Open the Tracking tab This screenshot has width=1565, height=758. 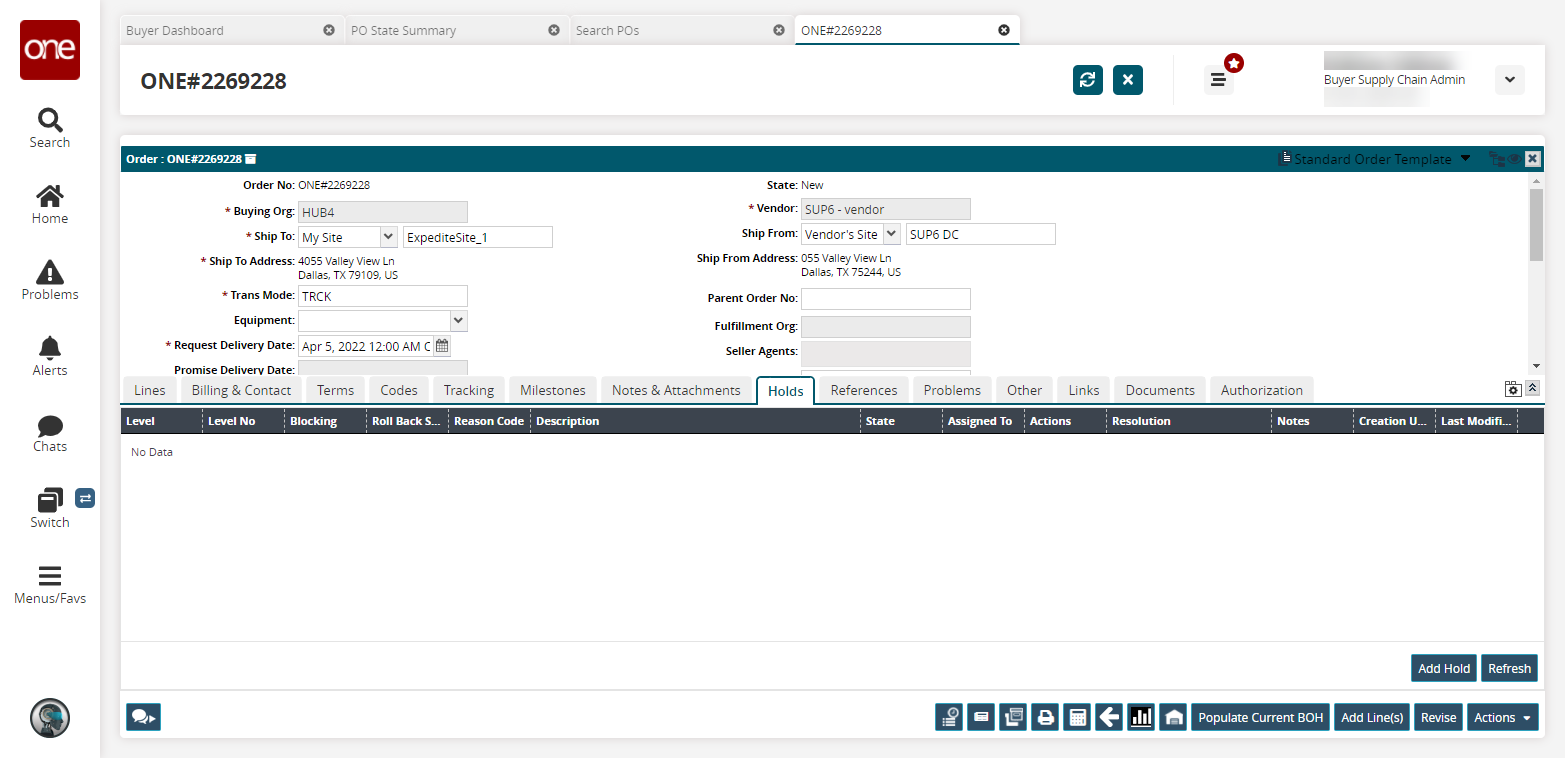click(469, 390)
